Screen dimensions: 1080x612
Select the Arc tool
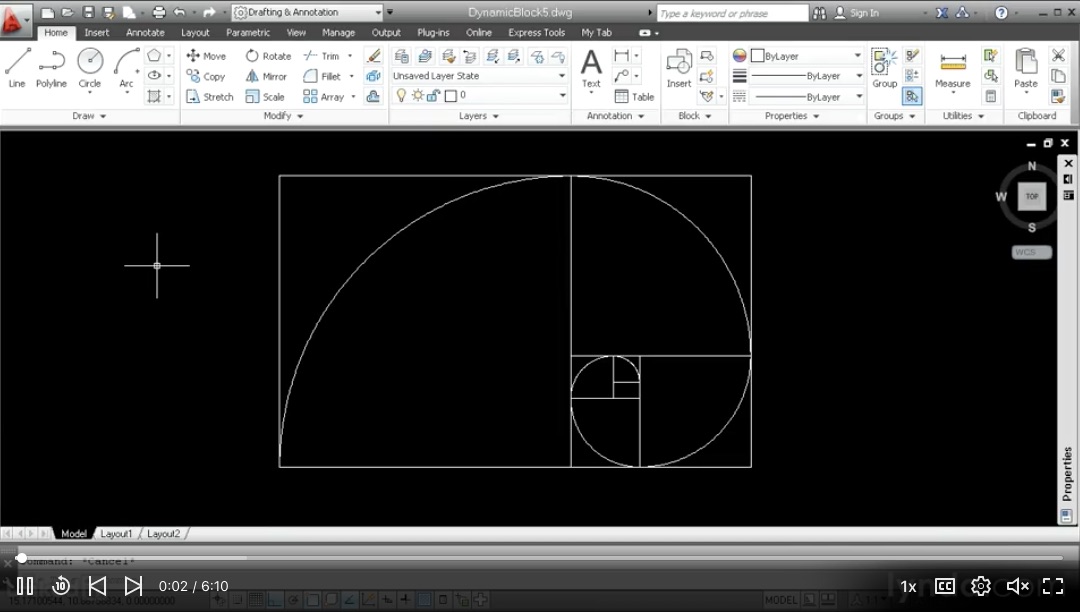(x=126, y=68)
